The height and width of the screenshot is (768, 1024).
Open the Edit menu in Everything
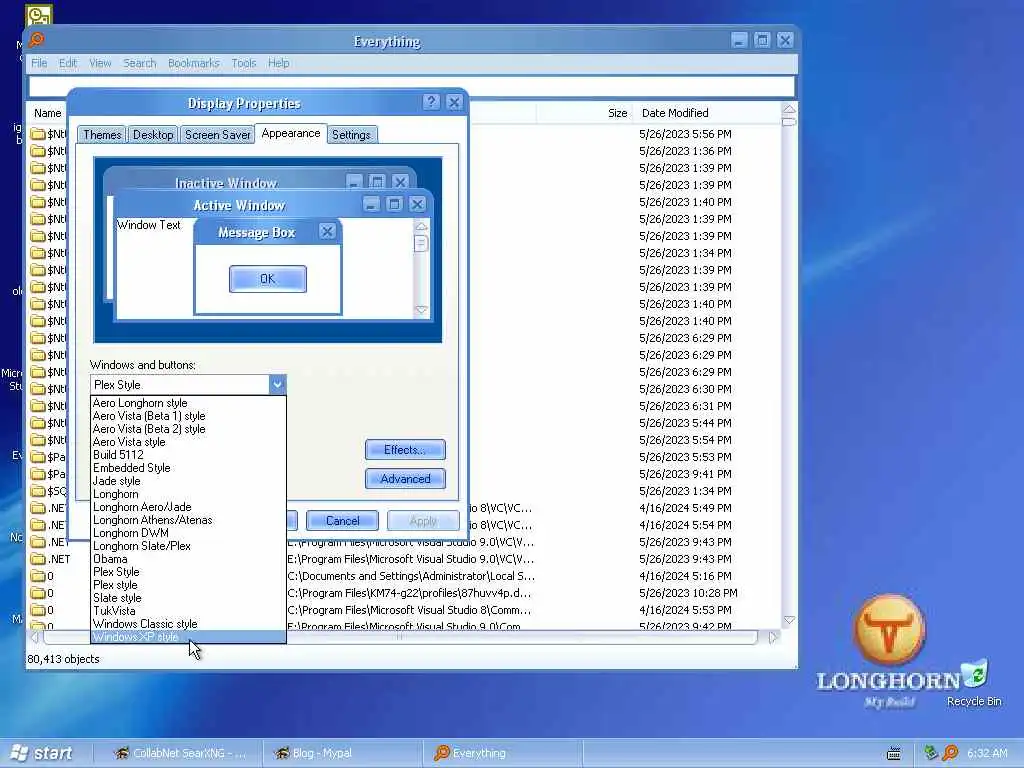[68, 63]
